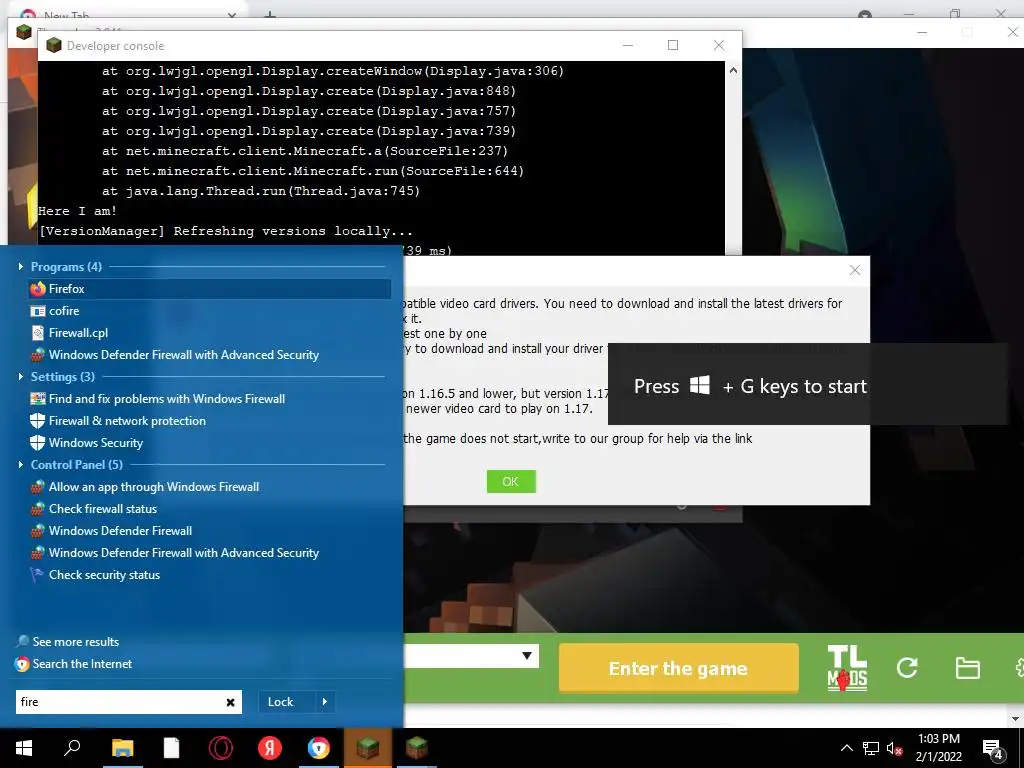Image resolution: width=1024 pixels, height=768 pixels.
Task: Open Windows Defender Firewall with Advanced Security under Programs
Action: click(x=174, y=355)
